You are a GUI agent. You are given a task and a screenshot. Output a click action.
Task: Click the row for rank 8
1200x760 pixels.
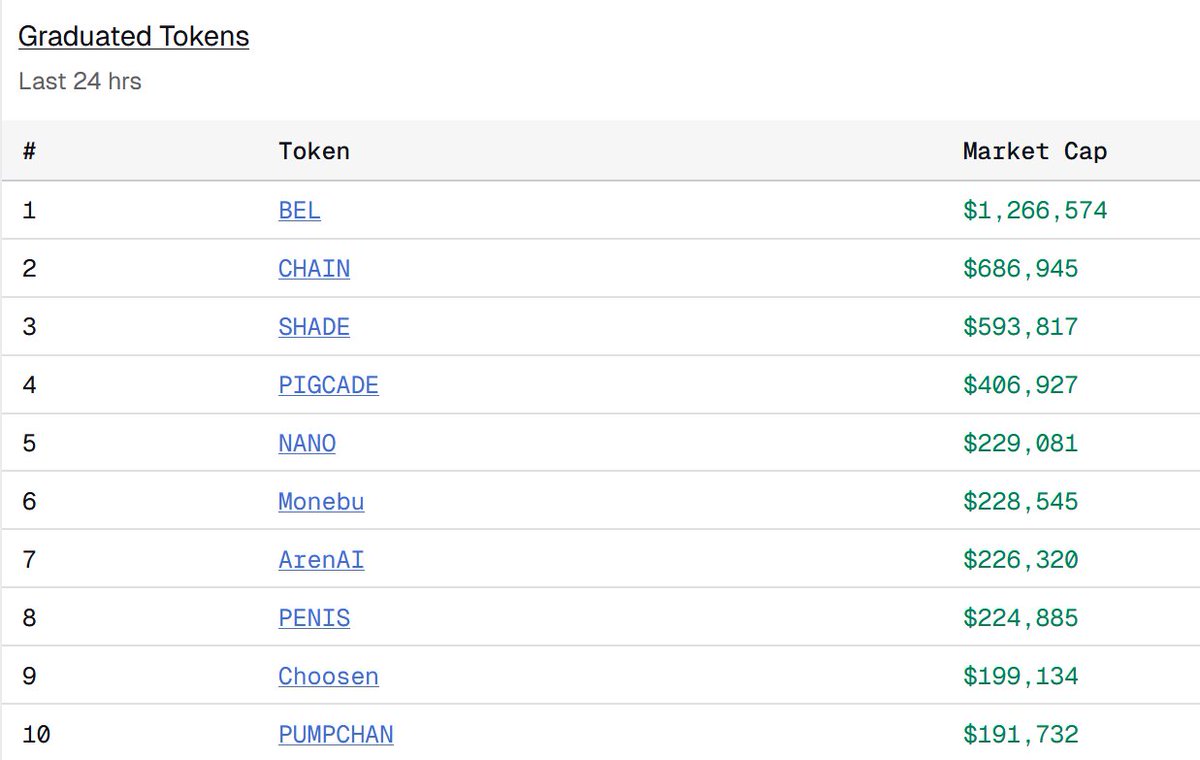pos(600,618)
